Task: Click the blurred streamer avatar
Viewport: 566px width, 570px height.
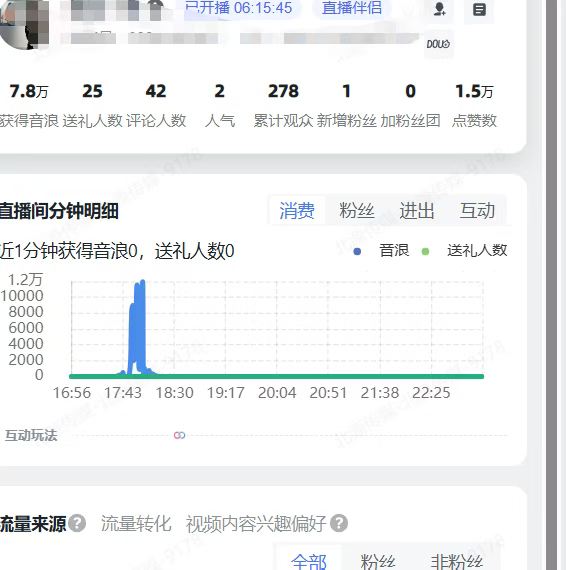Action: pos(24,23)
